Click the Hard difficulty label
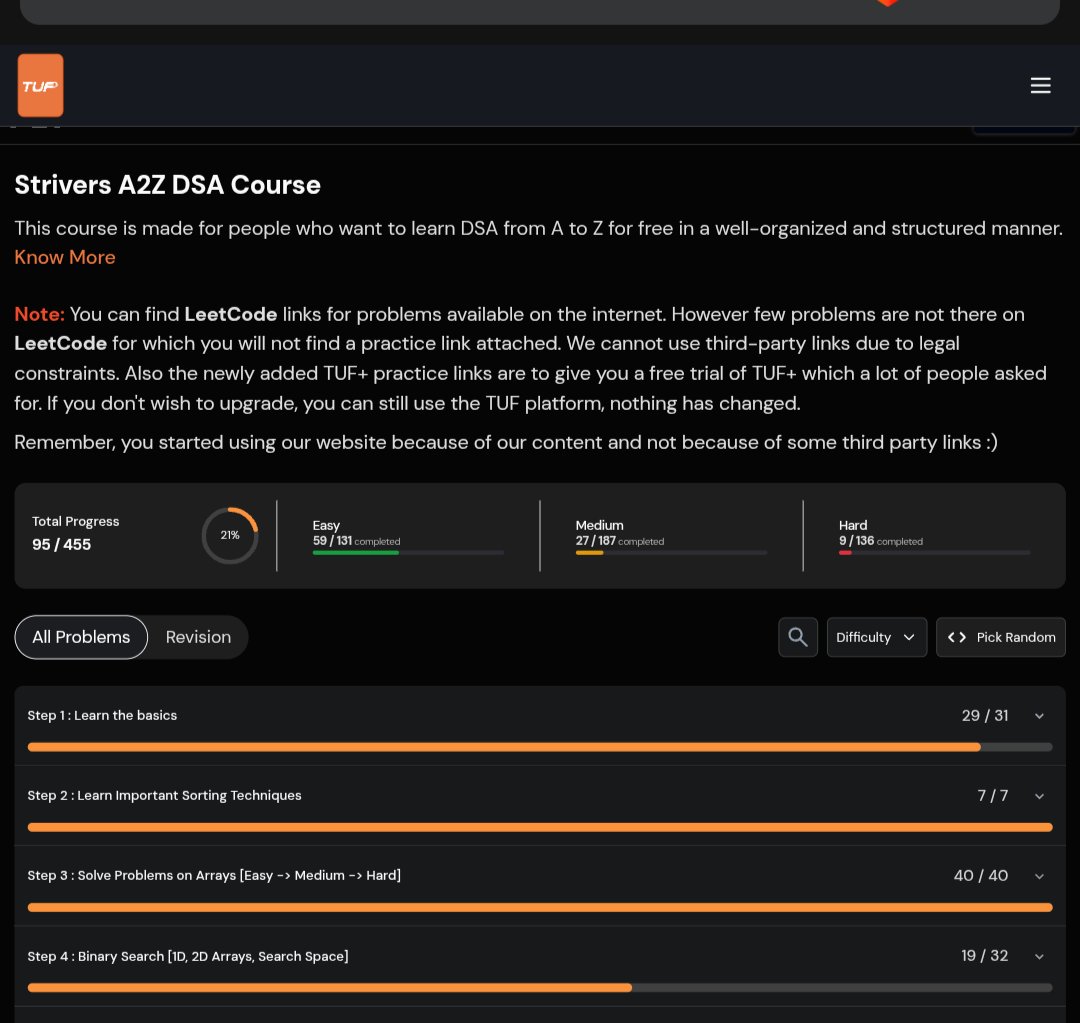This screenshot has height=1023, width=1080. 853,525
